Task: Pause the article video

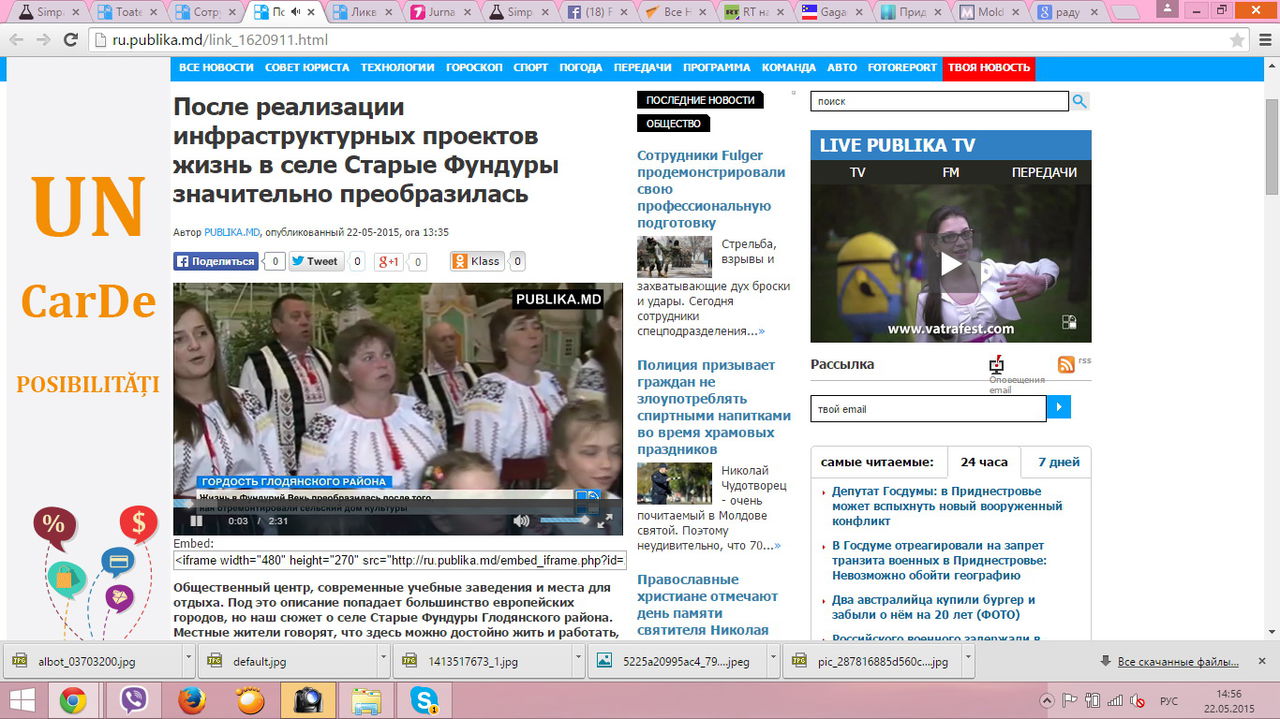Action: coord(196,521)
